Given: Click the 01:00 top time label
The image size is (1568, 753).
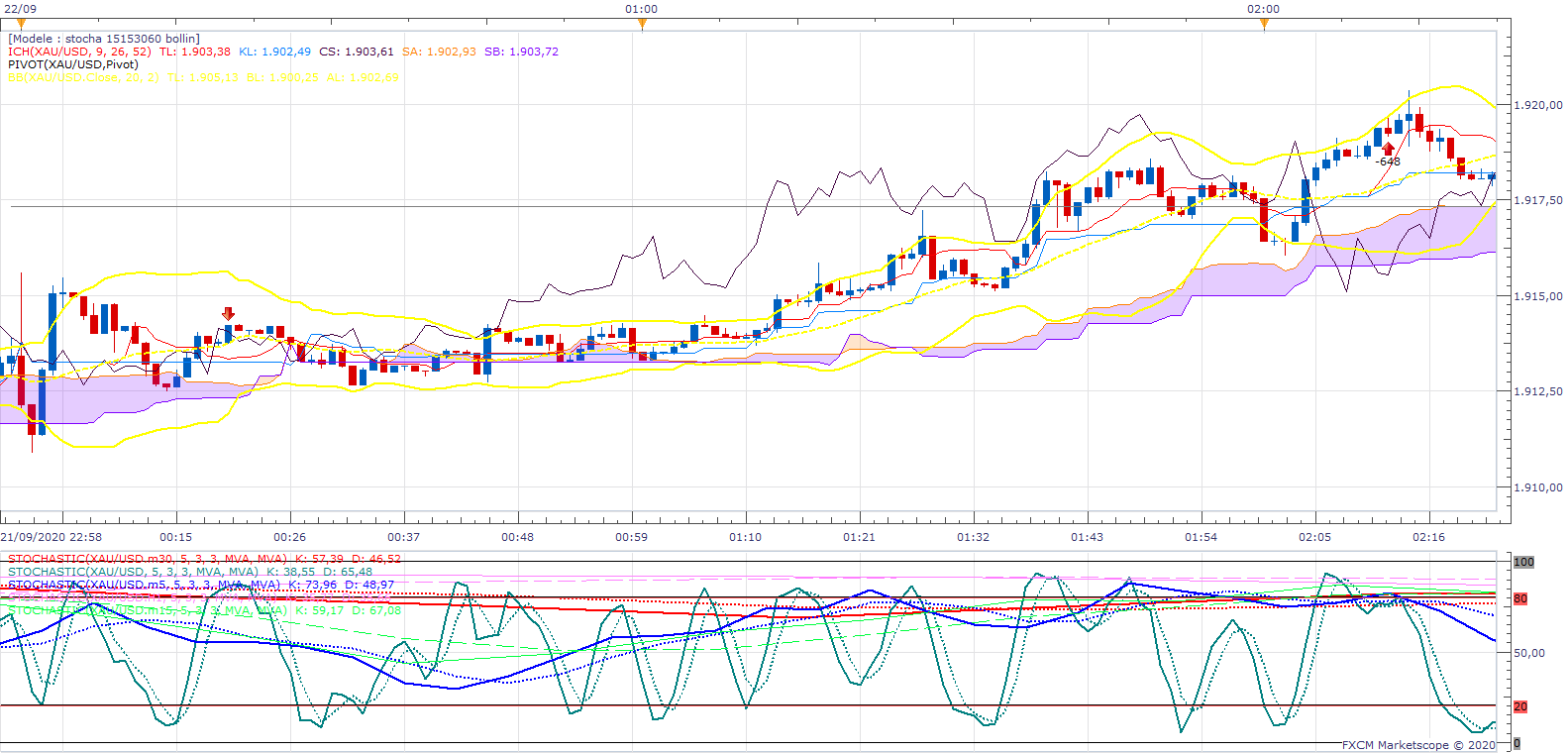Looking at the screenshot, I should (x=641, y=9).
